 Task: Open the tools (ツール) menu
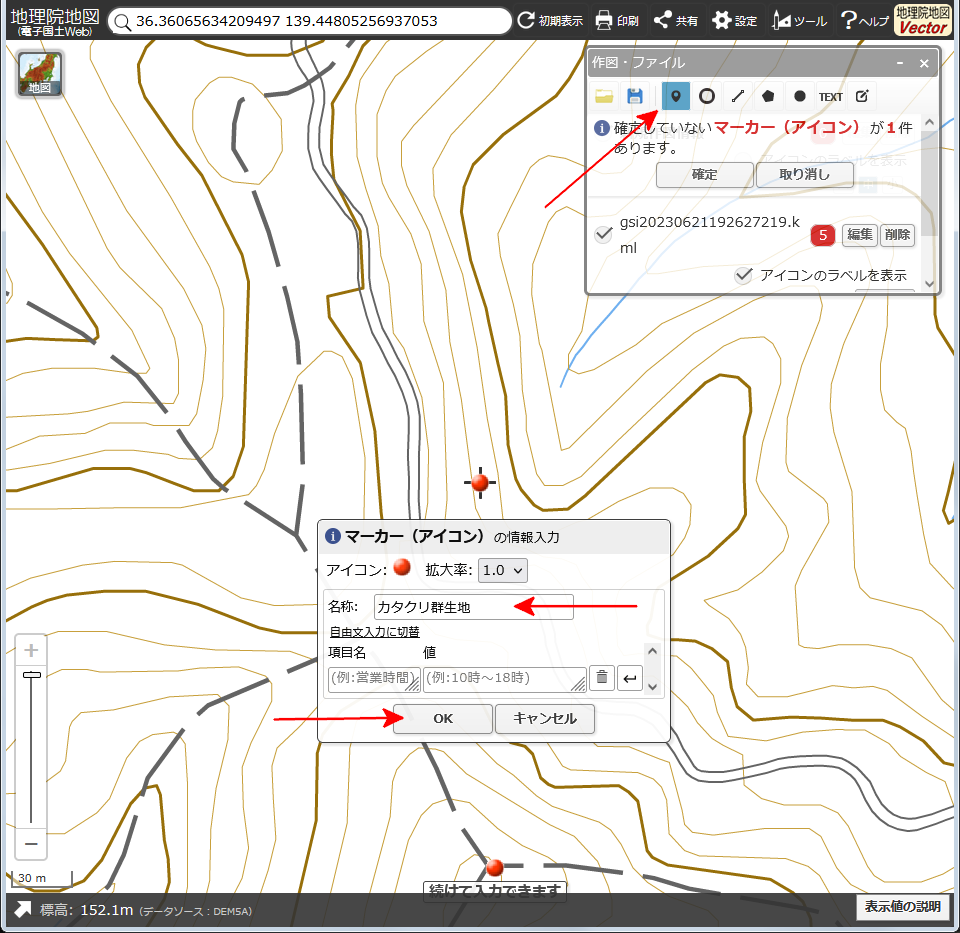800,21
